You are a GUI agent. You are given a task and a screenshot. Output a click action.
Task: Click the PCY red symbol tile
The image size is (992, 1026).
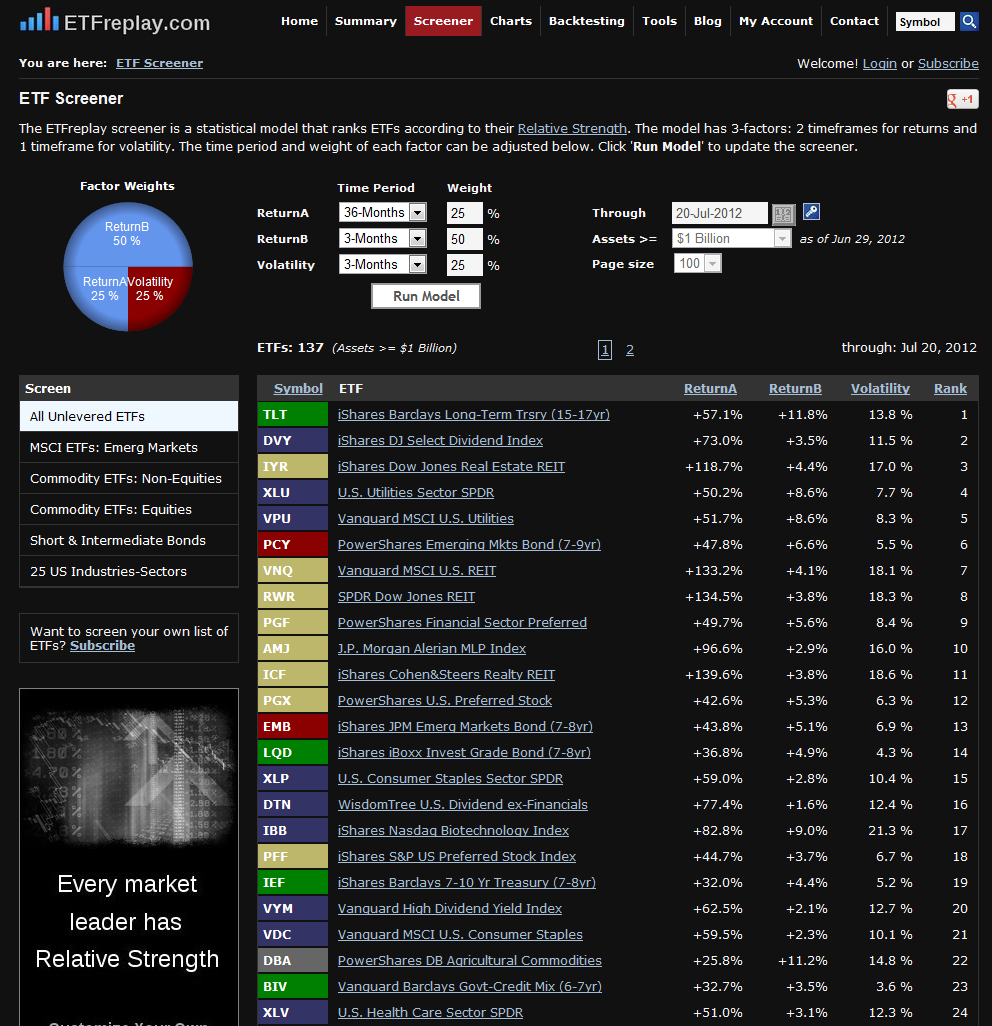coord(292,544)
